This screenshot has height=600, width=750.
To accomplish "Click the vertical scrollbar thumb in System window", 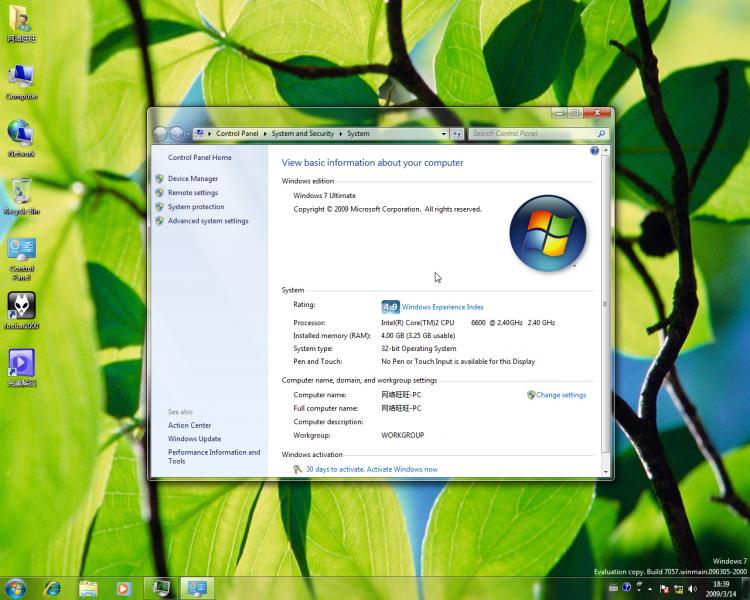I will pyautogui.click(x=606, y=304).
